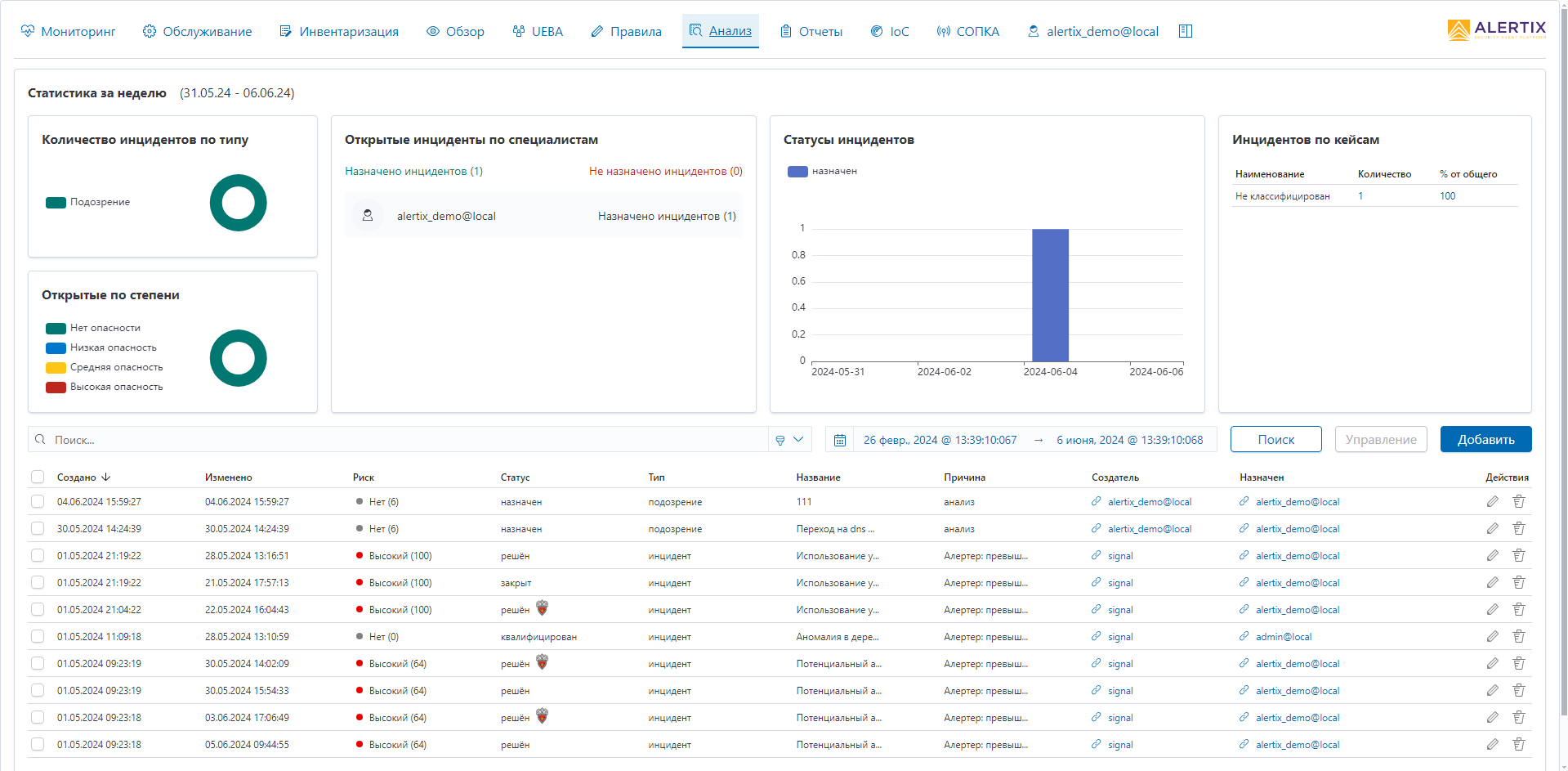The height and width of the screenshot is (771, 1568).
Task: Open the book panel icon beside username
Action: tap(1186, 31)
